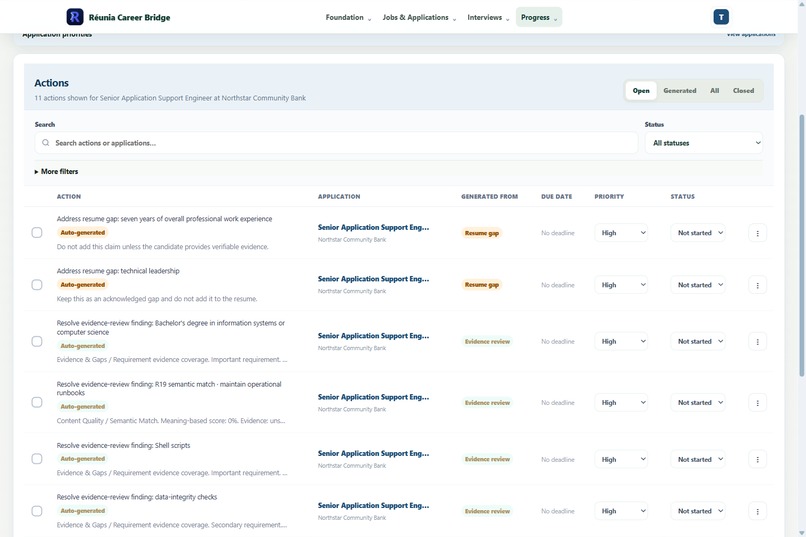Change status for technical leadership row
The width and height of the screenshot is (806, 537).
click(698, 285)
